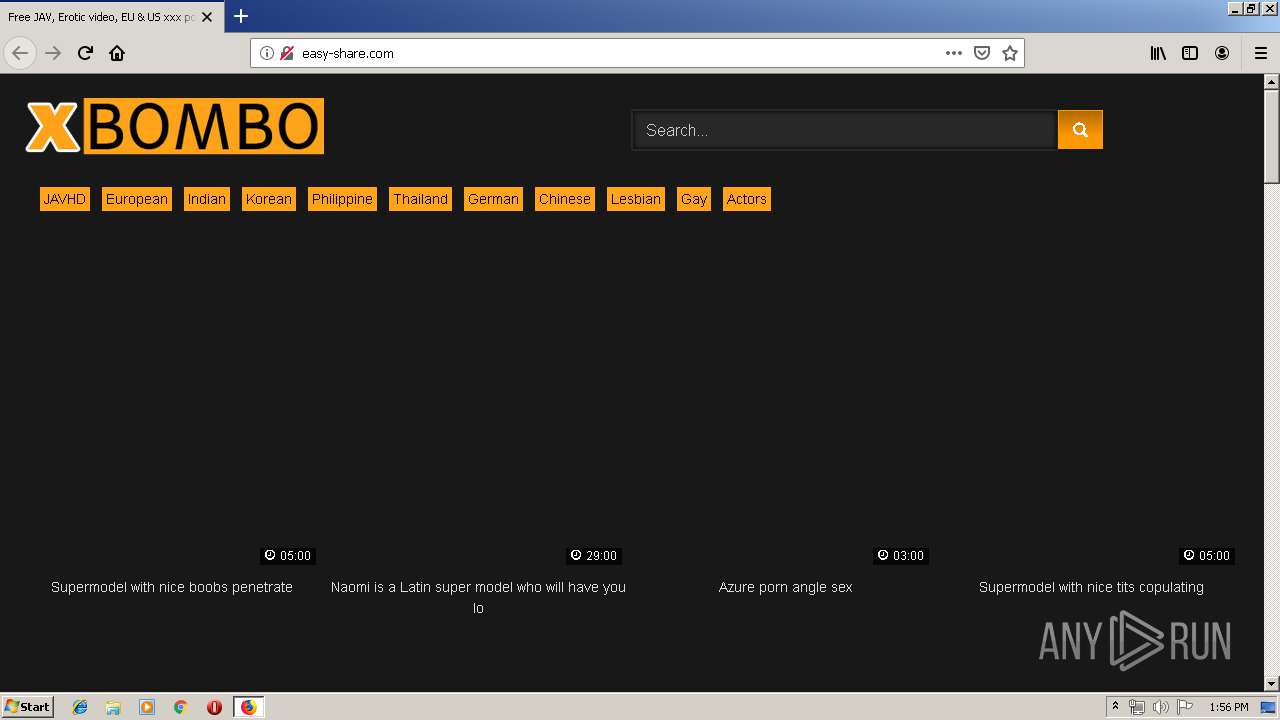Open the Indian category
Viewport: 1280px width, 720px height.
point(207,199)
